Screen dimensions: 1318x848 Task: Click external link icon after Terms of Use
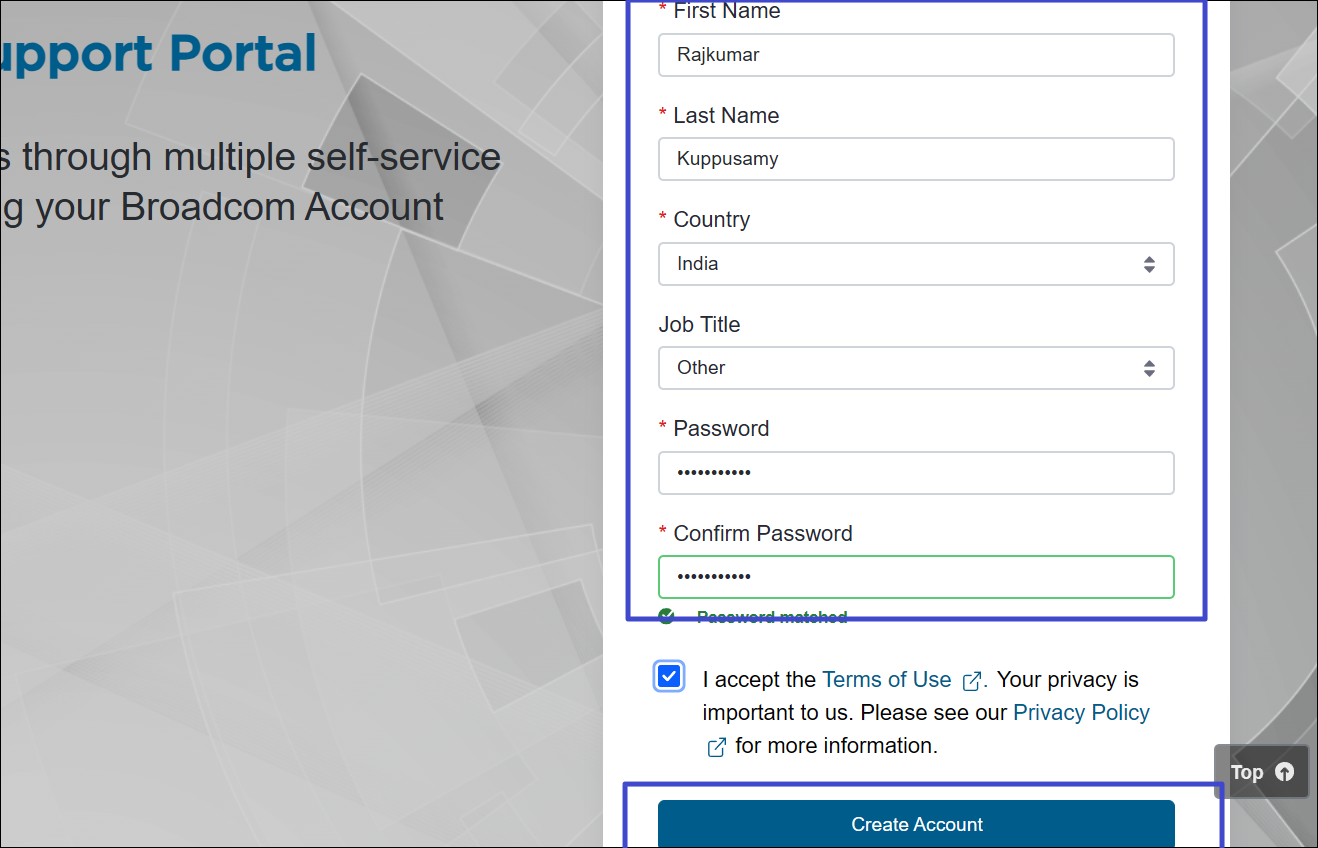[x=972, y=681]
